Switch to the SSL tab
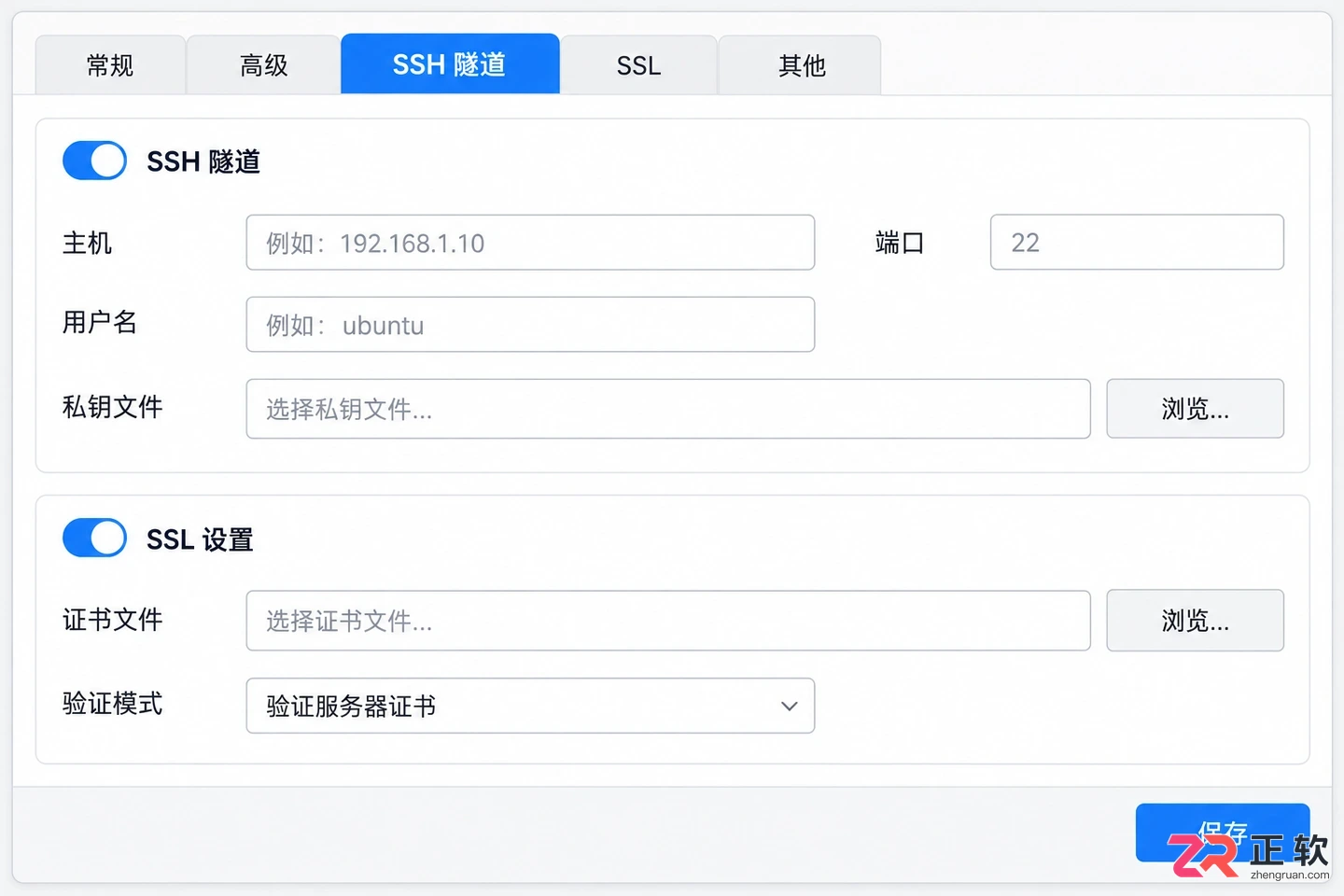The height and width of the screenshot is (896, 1344). coord(638,64)
